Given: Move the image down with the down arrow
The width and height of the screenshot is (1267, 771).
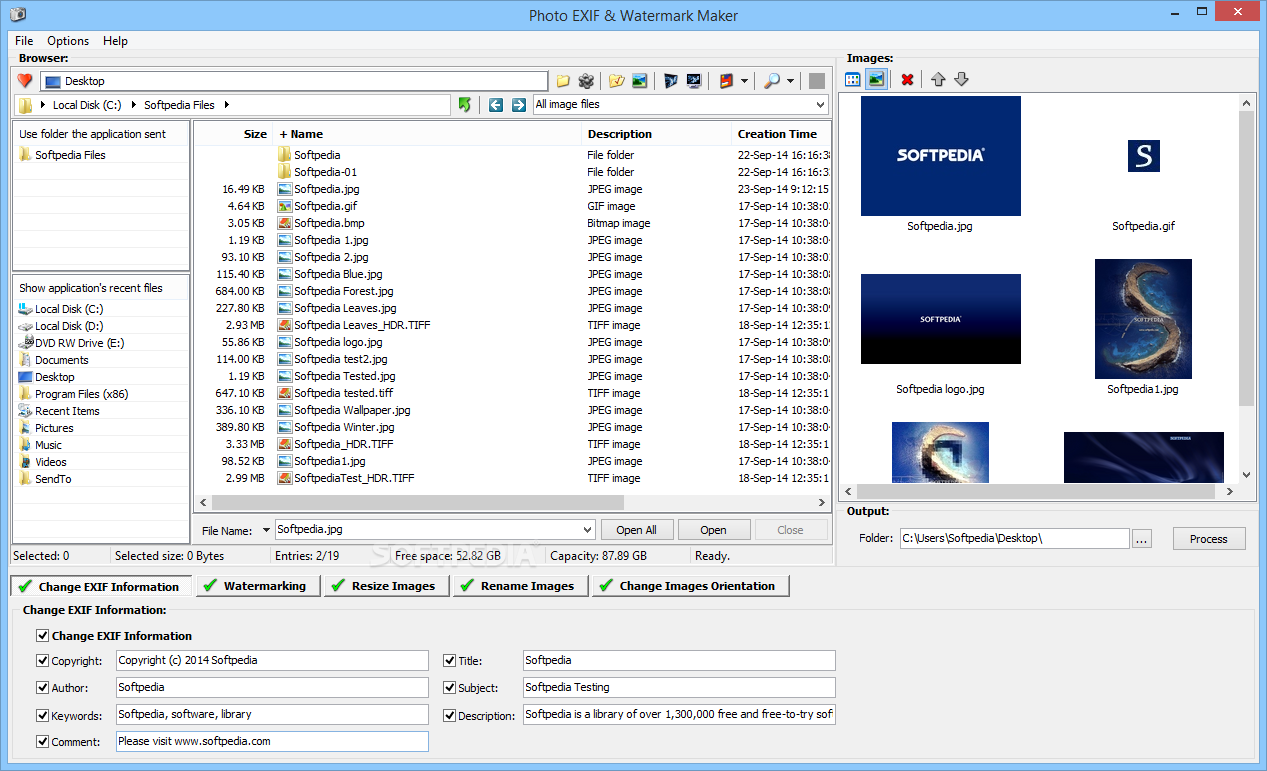Looking at the screenshot, I should tap(961, 79).
